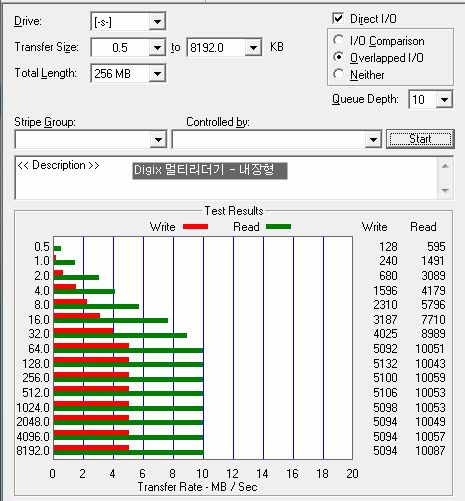Click the 1.0 row label in chart

point(42,261)
